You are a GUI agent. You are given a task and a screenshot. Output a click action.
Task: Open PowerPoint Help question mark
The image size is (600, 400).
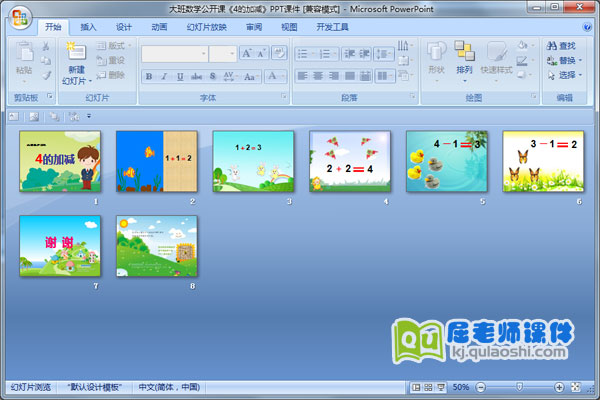point(587,27)
